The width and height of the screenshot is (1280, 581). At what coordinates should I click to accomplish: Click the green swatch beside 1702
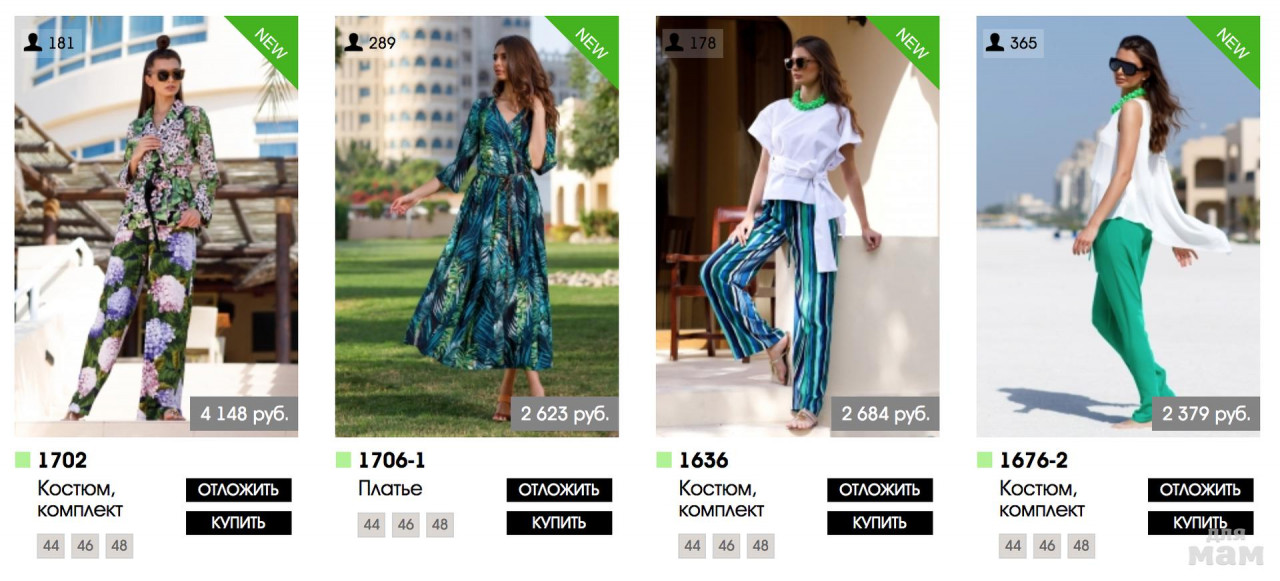pos(22,460)
